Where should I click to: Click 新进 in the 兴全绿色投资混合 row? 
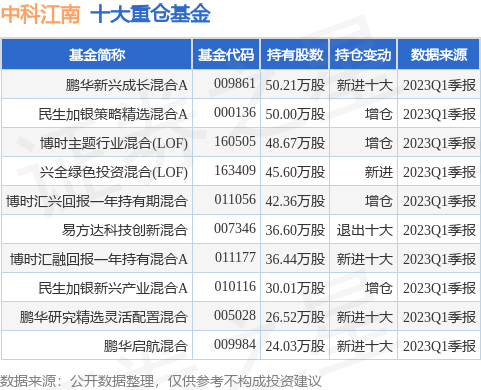[379, 172]
